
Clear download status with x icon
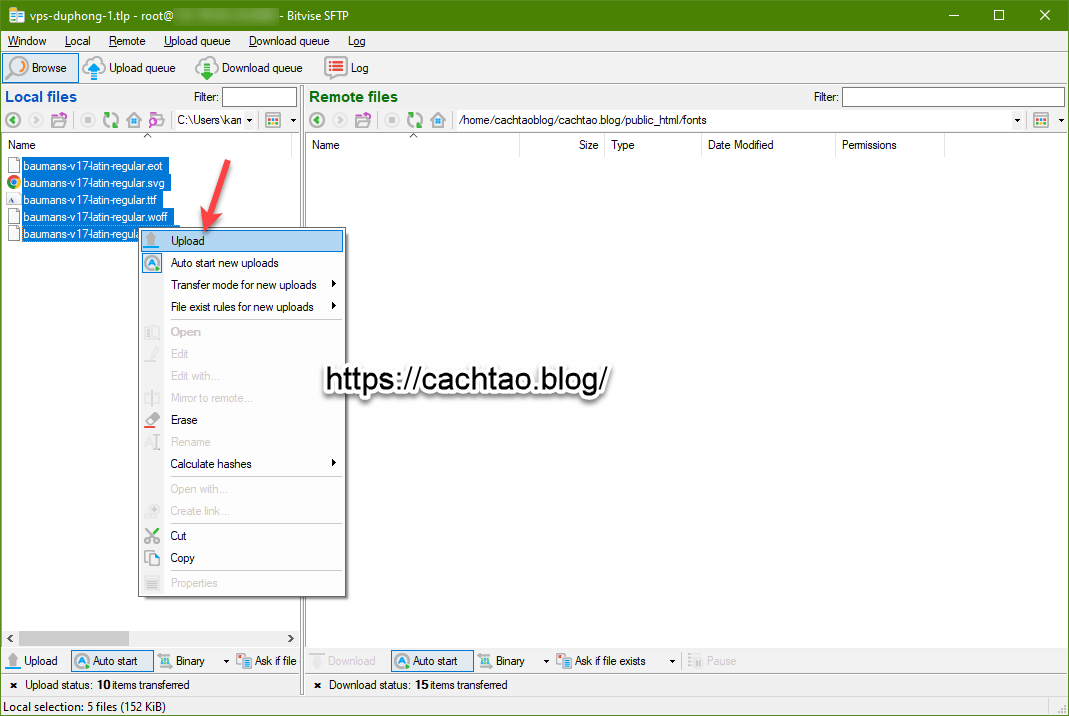317,685
